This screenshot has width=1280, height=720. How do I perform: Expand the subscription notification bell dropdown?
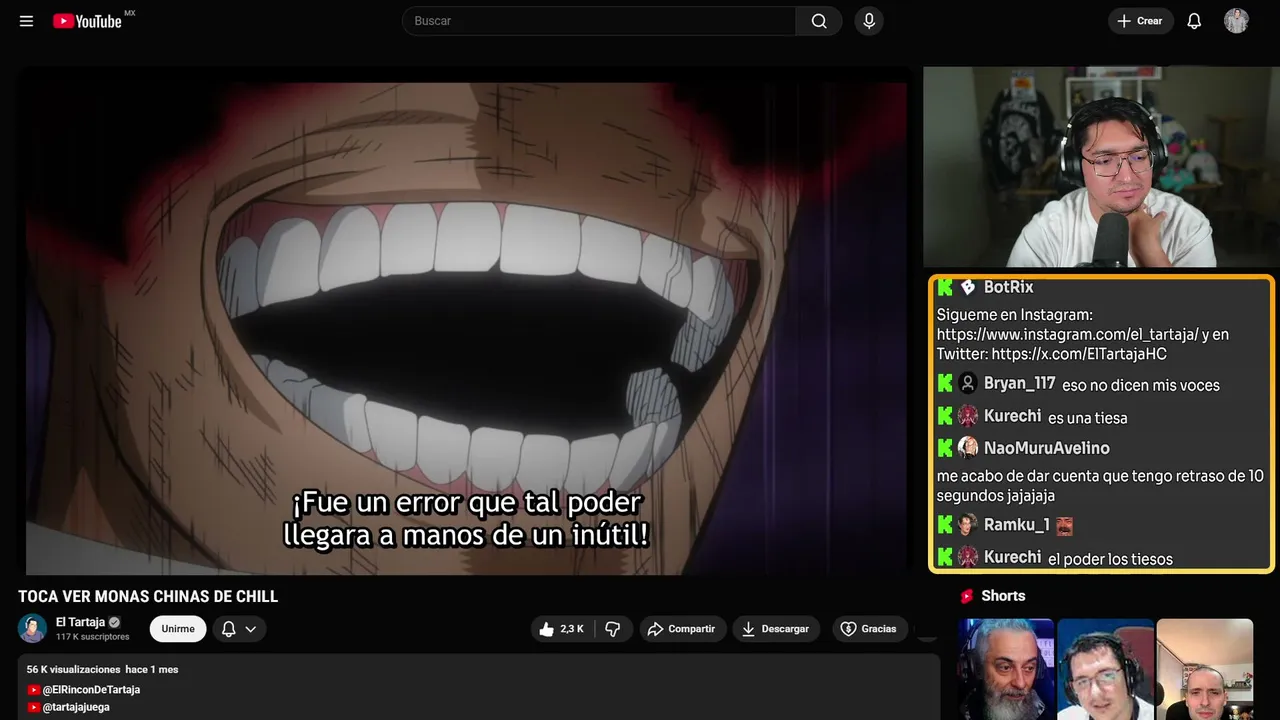pyautogui.click(x=239, y=629)
